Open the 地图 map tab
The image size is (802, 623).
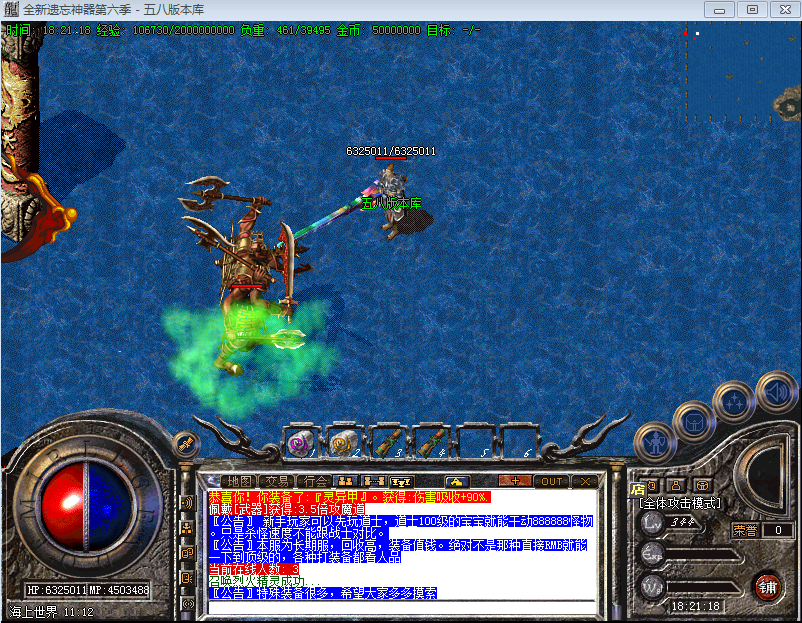click(x=239, y=481)
